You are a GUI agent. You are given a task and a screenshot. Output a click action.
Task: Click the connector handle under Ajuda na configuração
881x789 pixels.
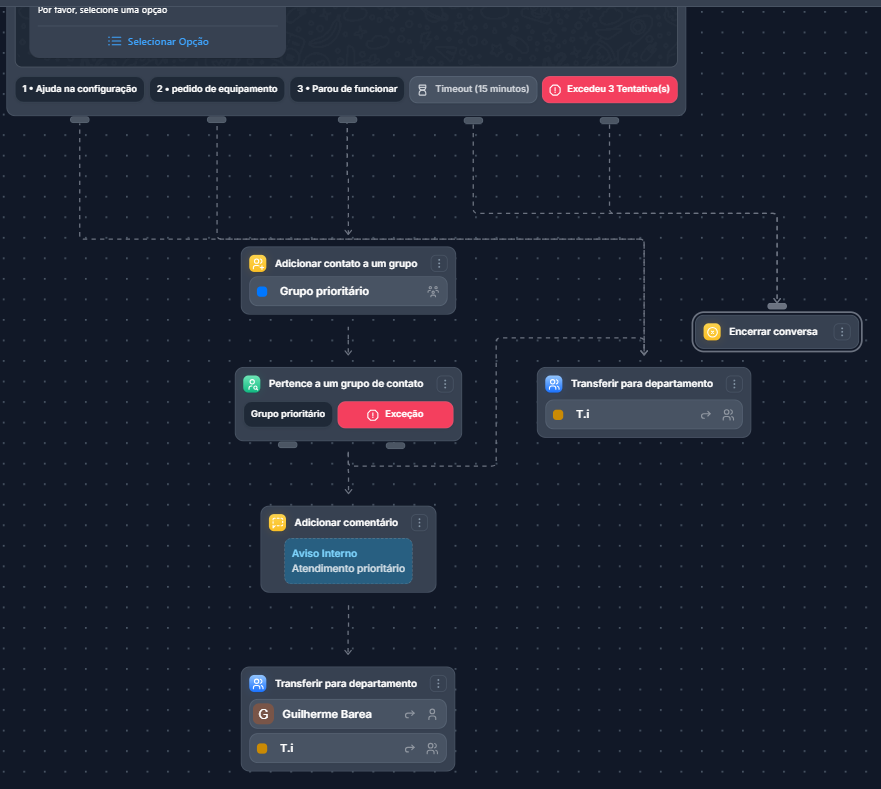[80, 120]
